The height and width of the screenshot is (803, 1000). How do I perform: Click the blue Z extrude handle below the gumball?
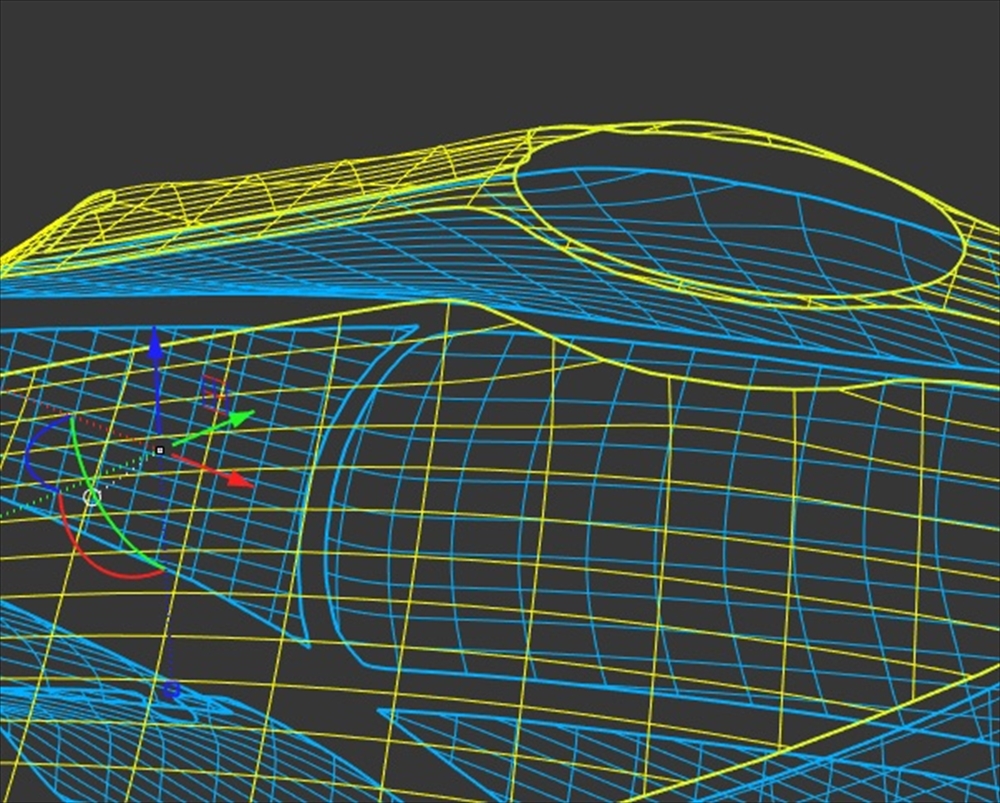(x=171, y=689)
